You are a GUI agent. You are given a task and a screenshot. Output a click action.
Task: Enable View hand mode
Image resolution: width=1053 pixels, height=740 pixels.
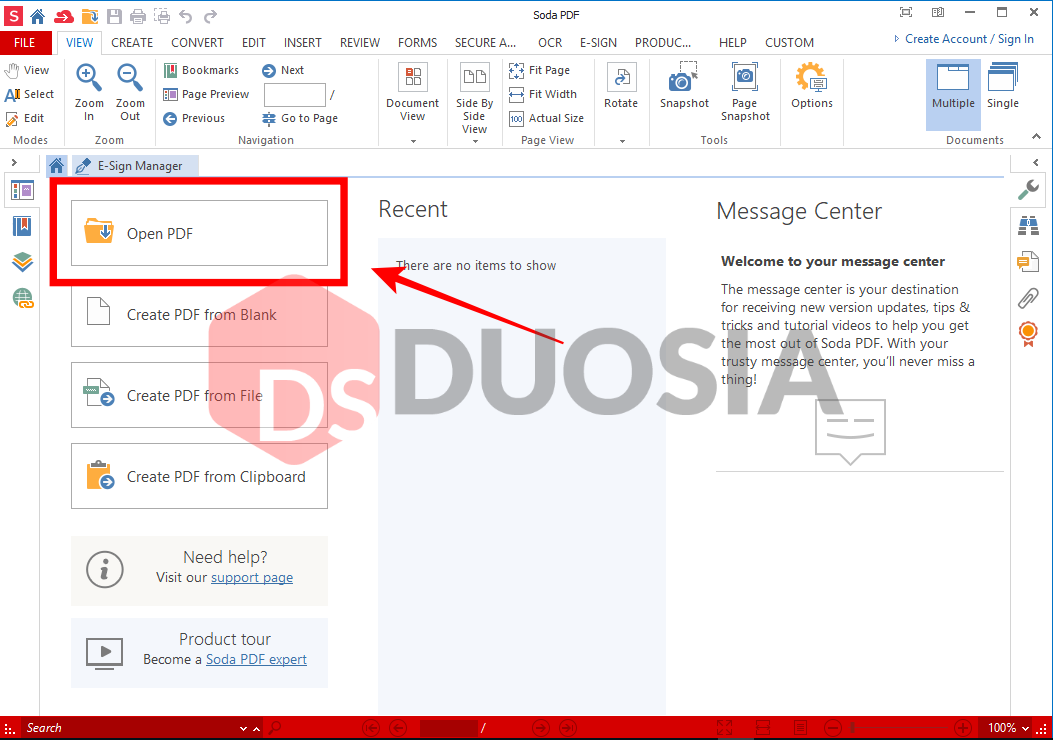point(27,70)
